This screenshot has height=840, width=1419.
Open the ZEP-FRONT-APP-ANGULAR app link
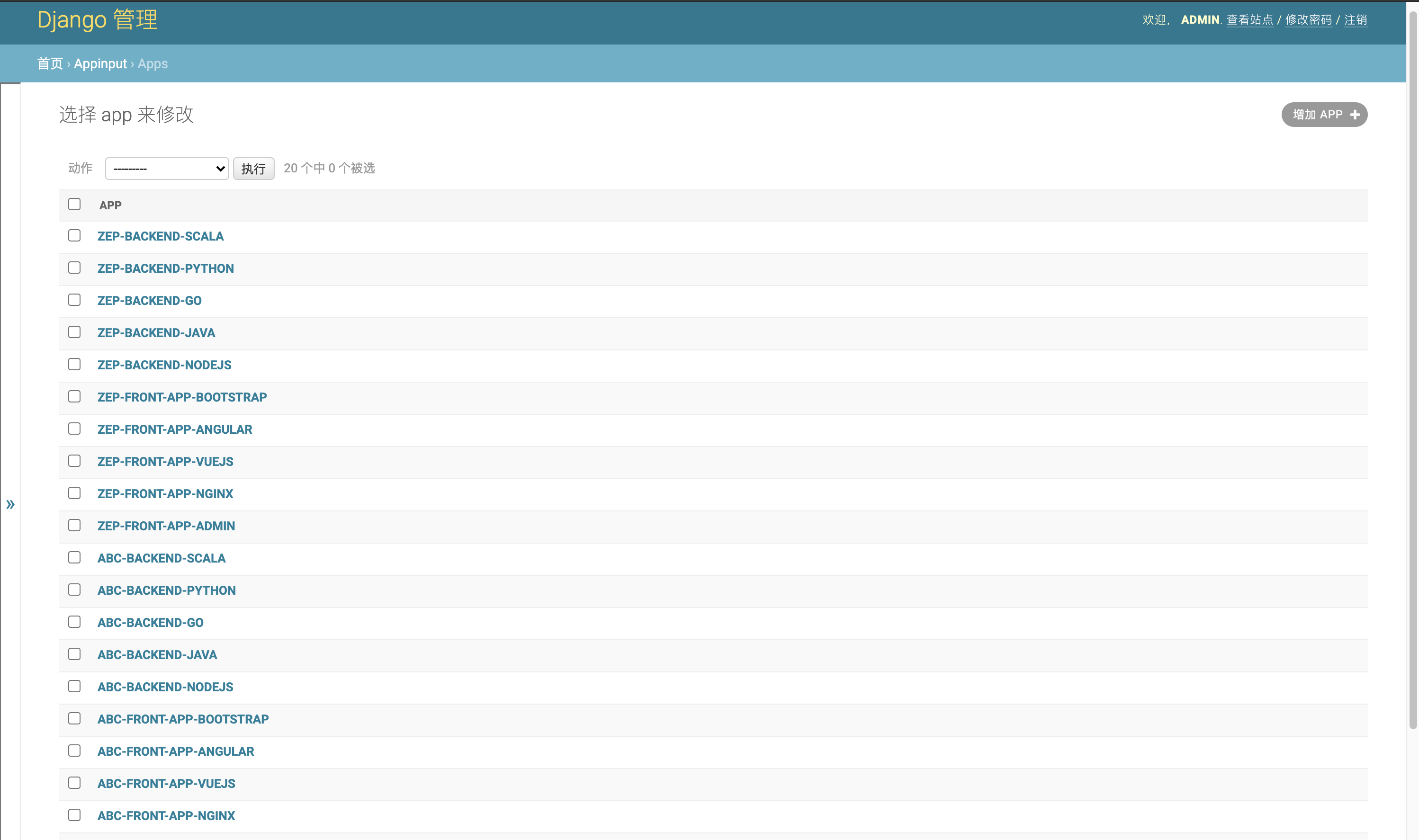pos(175,430)
